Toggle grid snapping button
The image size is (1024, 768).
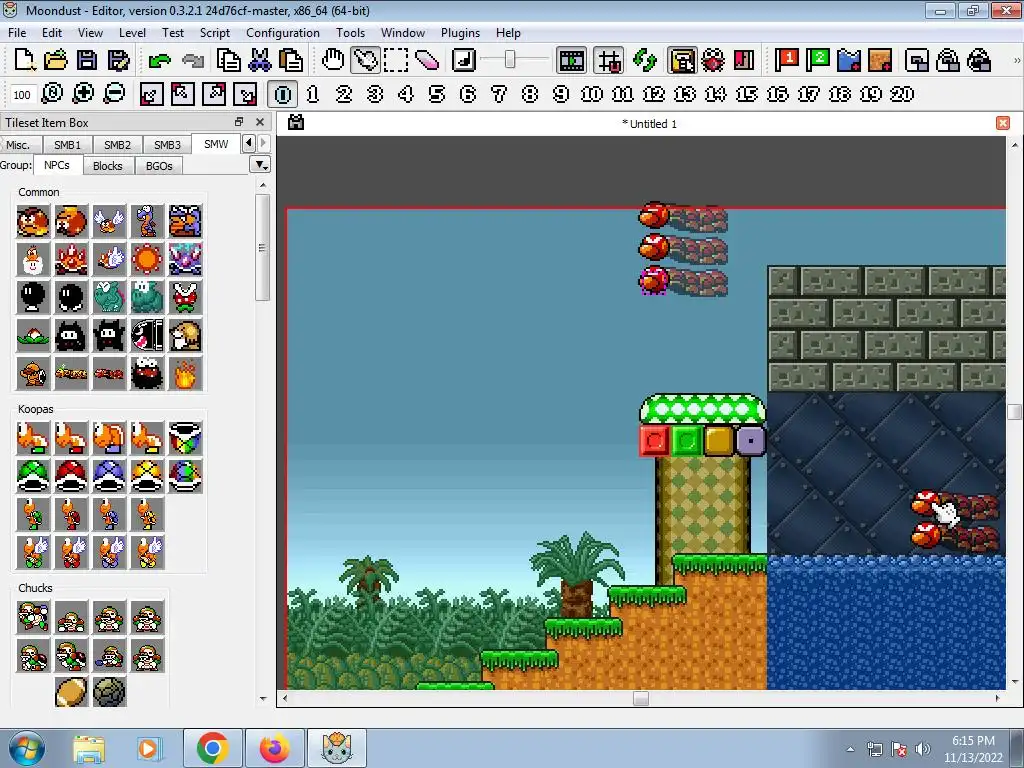click(x=609, y=61)
